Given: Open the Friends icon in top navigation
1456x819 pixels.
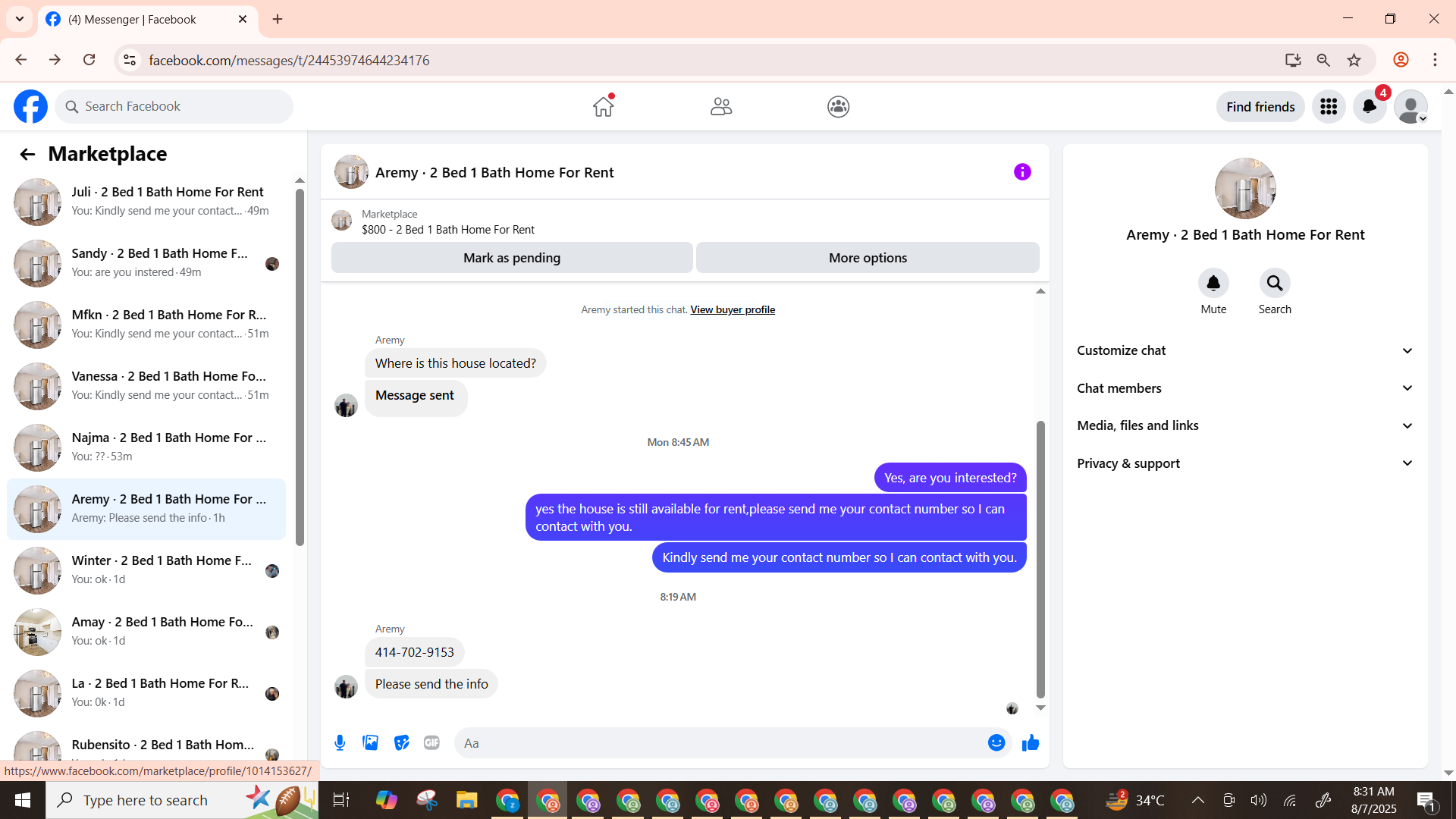Looking at the screenshot, I should click(721, 107).
